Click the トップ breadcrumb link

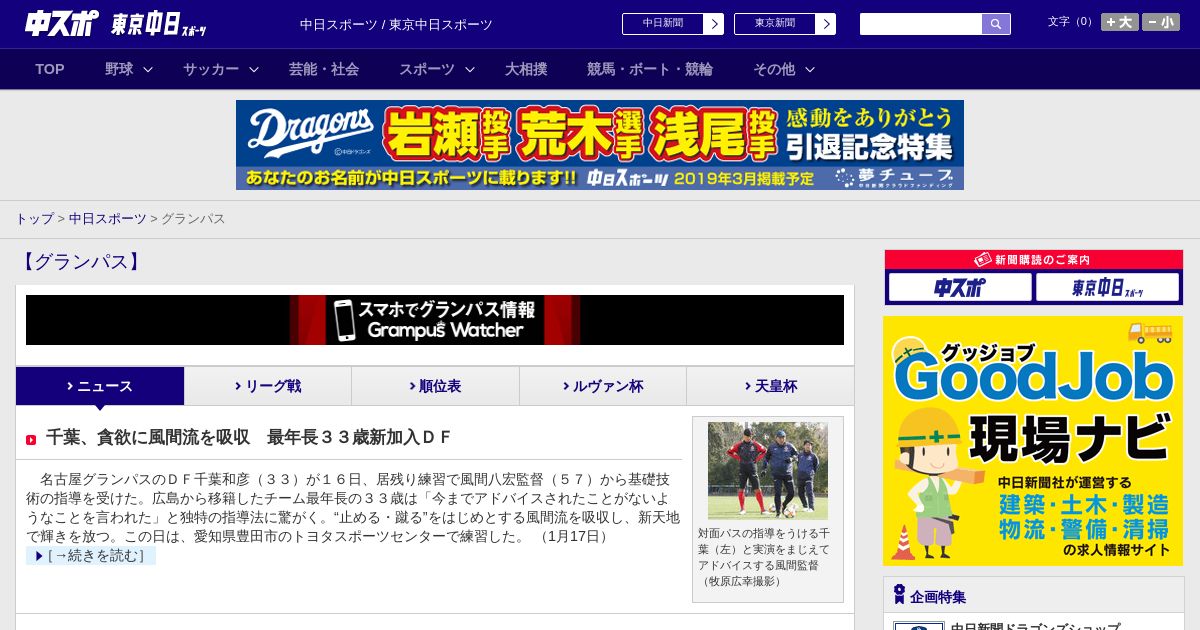(34, 219)
